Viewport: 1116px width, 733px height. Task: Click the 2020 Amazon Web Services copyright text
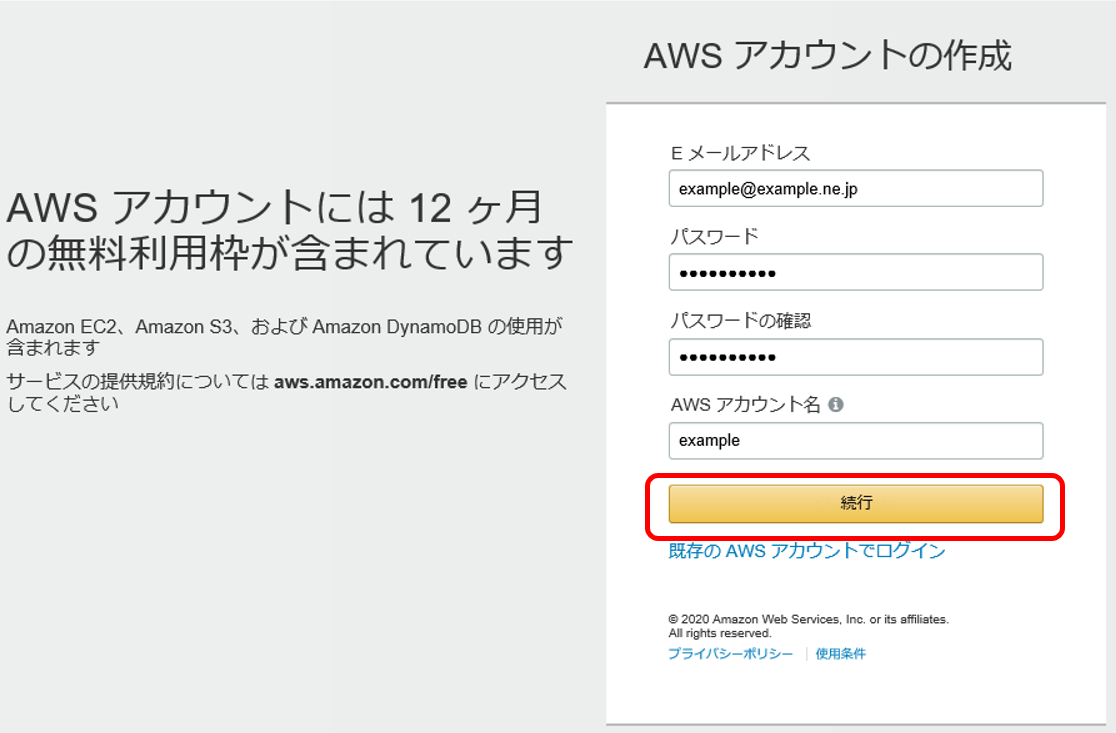coord(809,619)
